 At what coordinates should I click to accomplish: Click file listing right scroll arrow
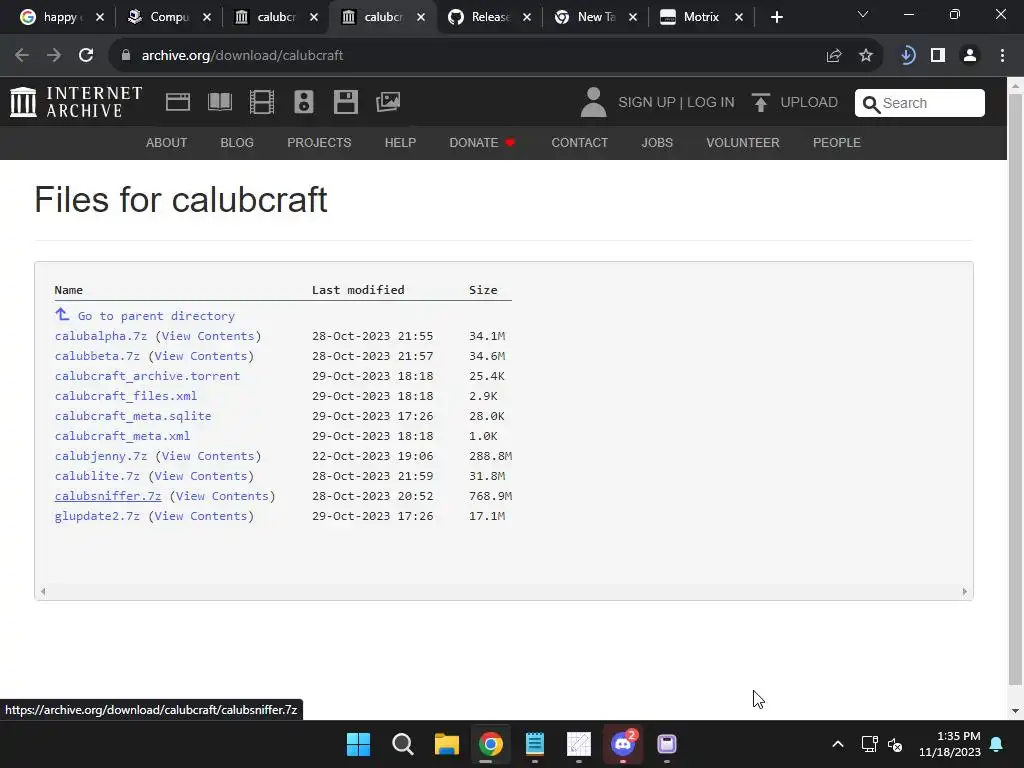click(x=965, y=592)
